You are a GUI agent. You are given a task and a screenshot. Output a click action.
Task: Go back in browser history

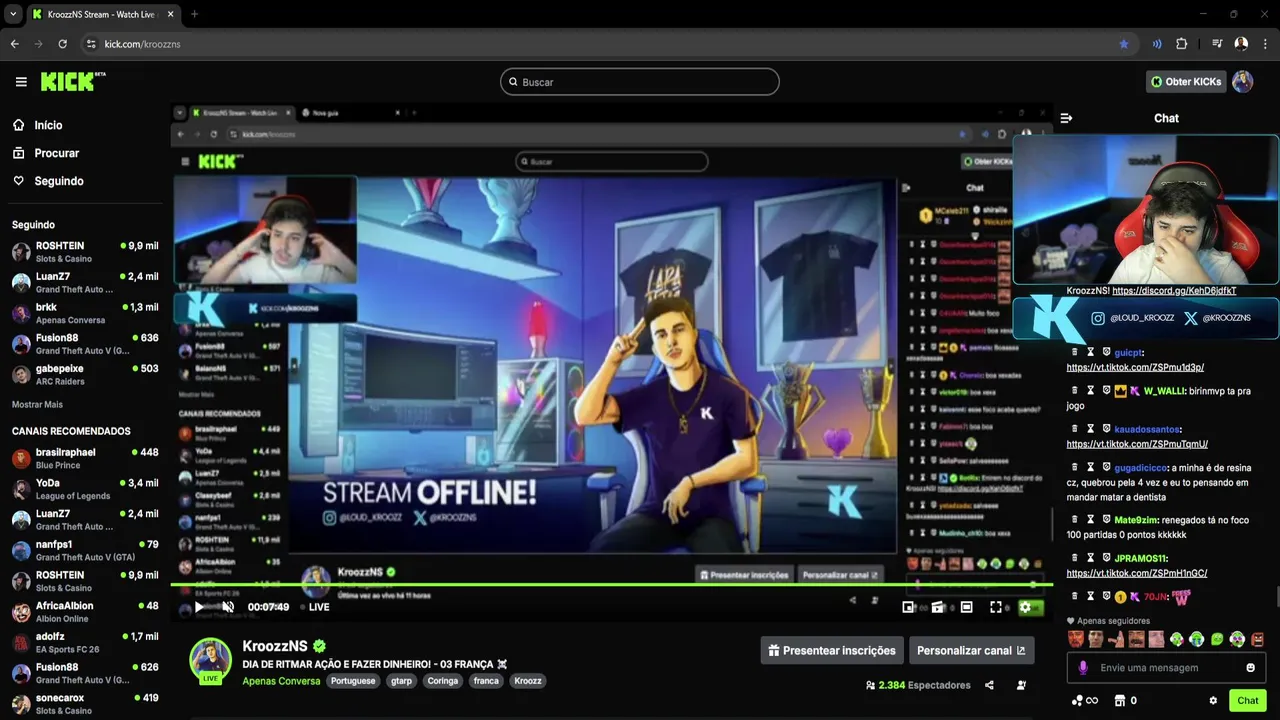(x=14, y=44)
